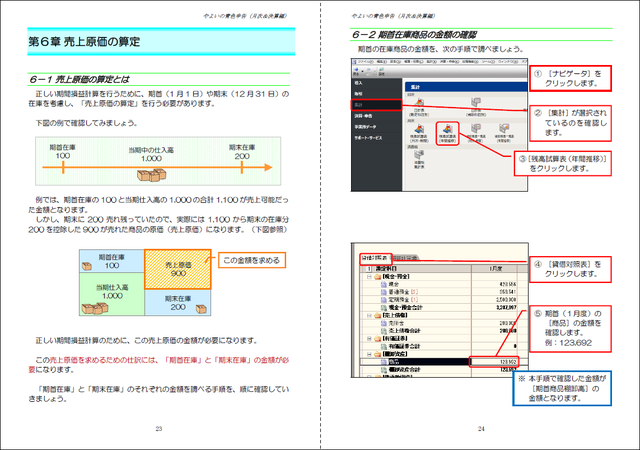Click the application icon in the window menu bar
Screen dimensions: 640x450
coord(355,62)
